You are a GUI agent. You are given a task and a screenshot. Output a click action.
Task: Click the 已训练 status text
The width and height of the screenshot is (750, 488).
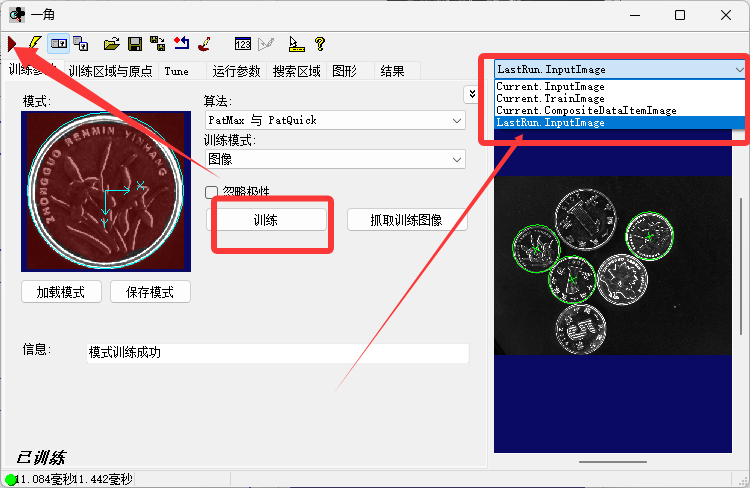tap(41, 458)
